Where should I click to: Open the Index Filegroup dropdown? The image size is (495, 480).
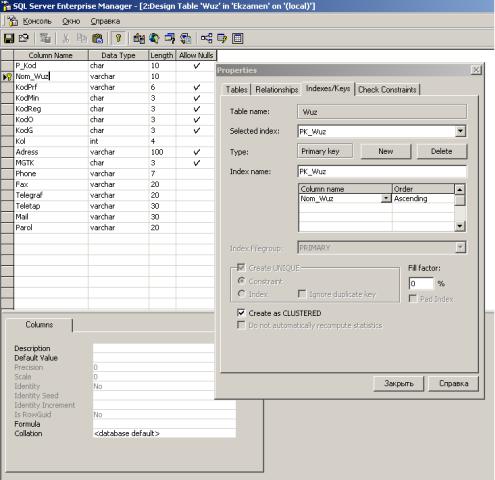pos(460,248)
